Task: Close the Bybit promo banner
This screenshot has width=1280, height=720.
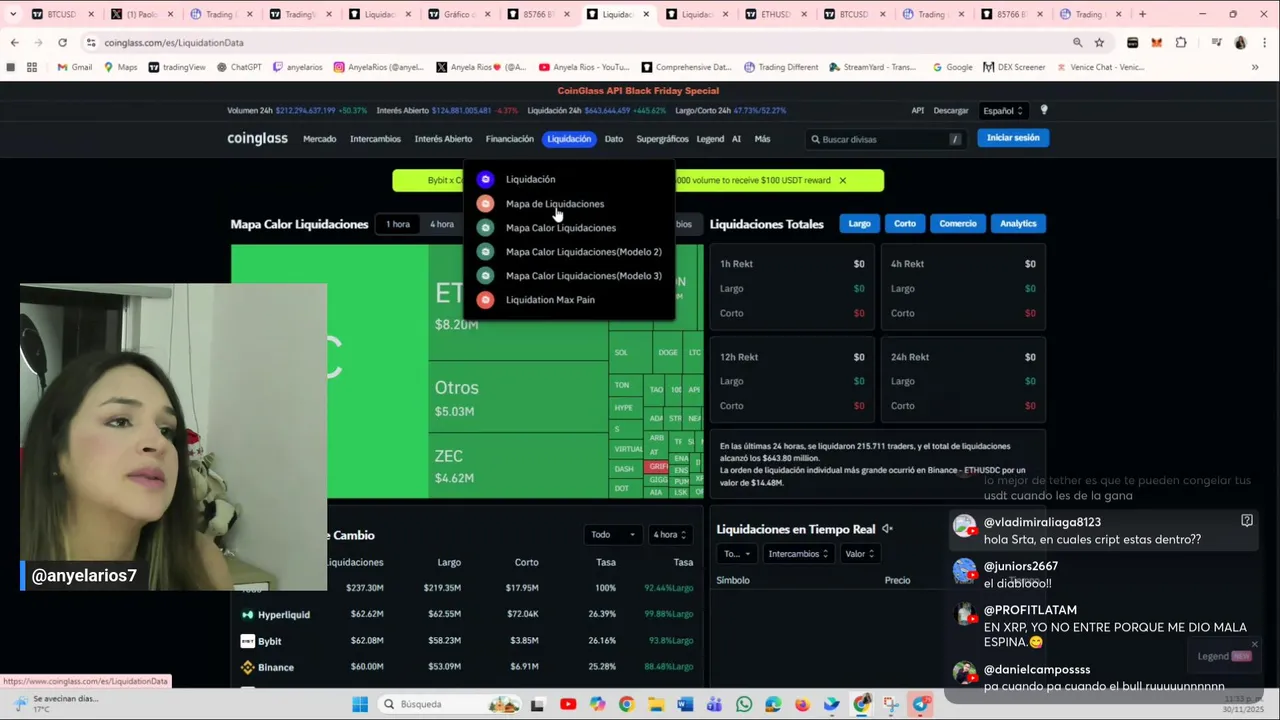Action: [x=842, y=180]
